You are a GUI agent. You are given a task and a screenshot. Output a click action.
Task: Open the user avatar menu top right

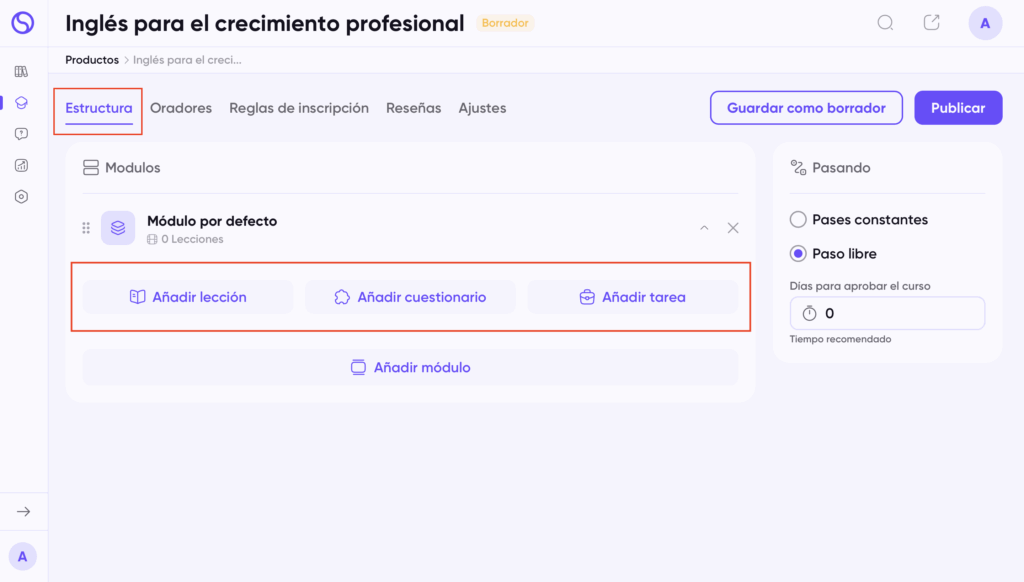coord(985,23)
